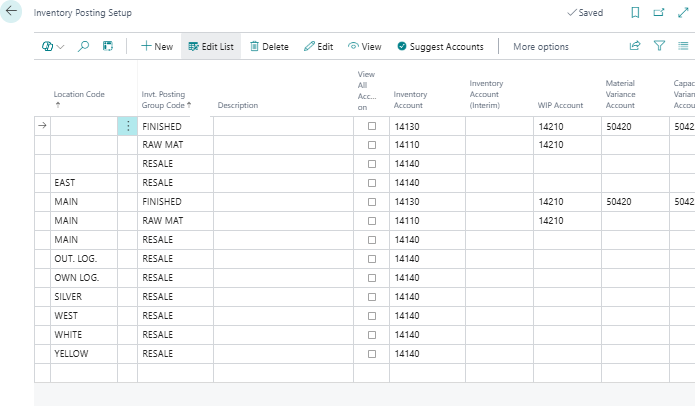The height and width of the screenshot is (406, 695).
Task: Bookmark this page with the bookmark icon
Action: pos(634,14)
